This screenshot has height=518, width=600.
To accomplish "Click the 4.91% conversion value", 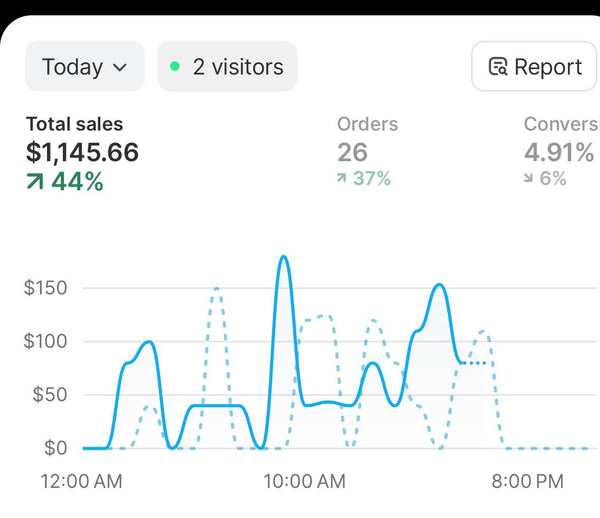I will (559, 152).
